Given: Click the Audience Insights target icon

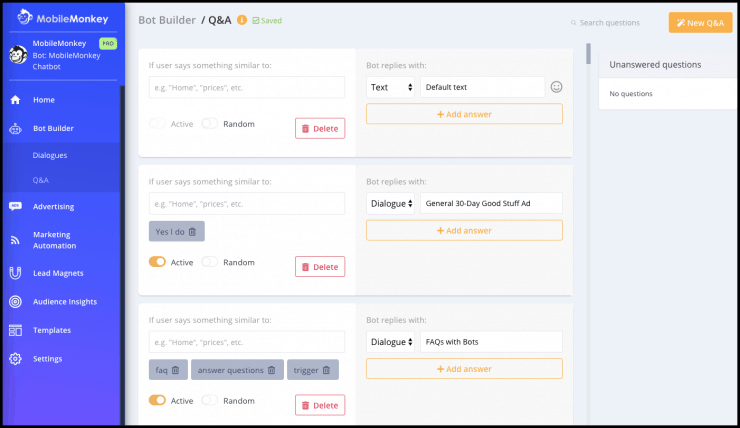Looking at the screenshot, I should pos(15,301).
